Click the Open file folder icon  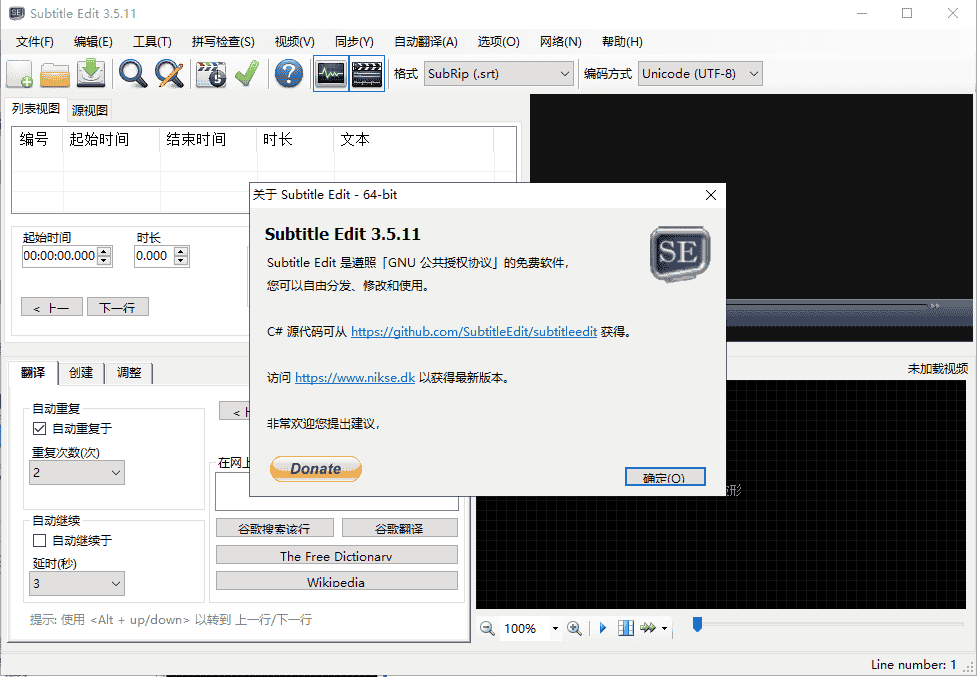[55, 74]
